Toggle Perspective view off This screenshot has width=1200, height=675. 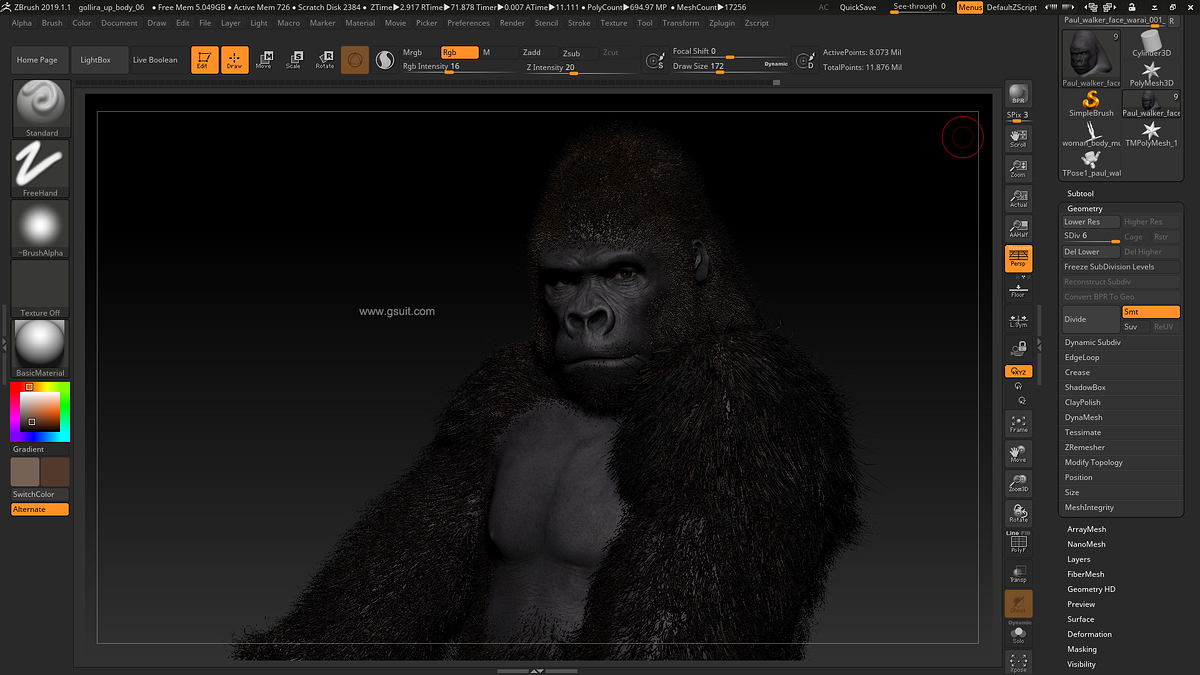click(1018, 258)
